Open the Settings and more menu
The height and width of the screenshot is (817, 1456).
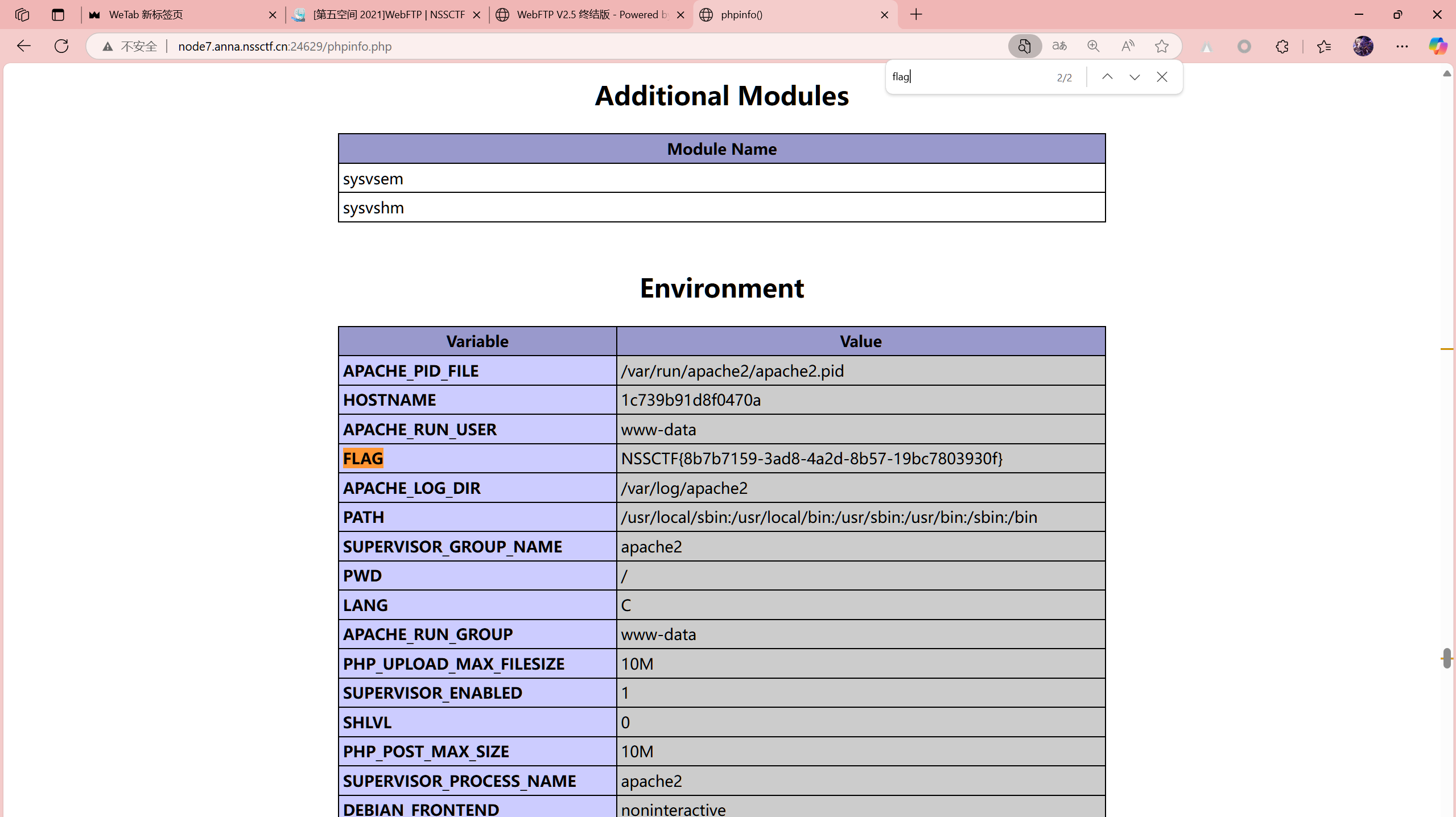pos(1401,46)
